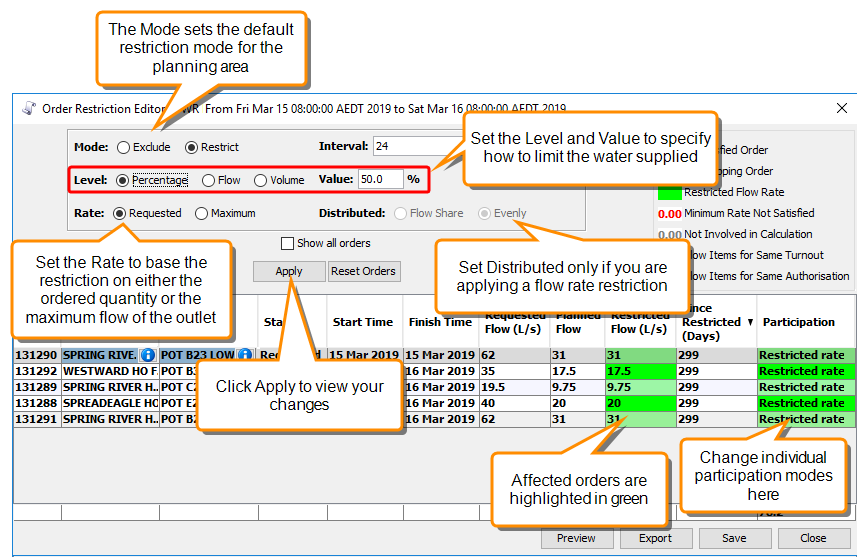Set Rate to Maximum
Viewport: 857px width, 557px height.
point(201,213)
